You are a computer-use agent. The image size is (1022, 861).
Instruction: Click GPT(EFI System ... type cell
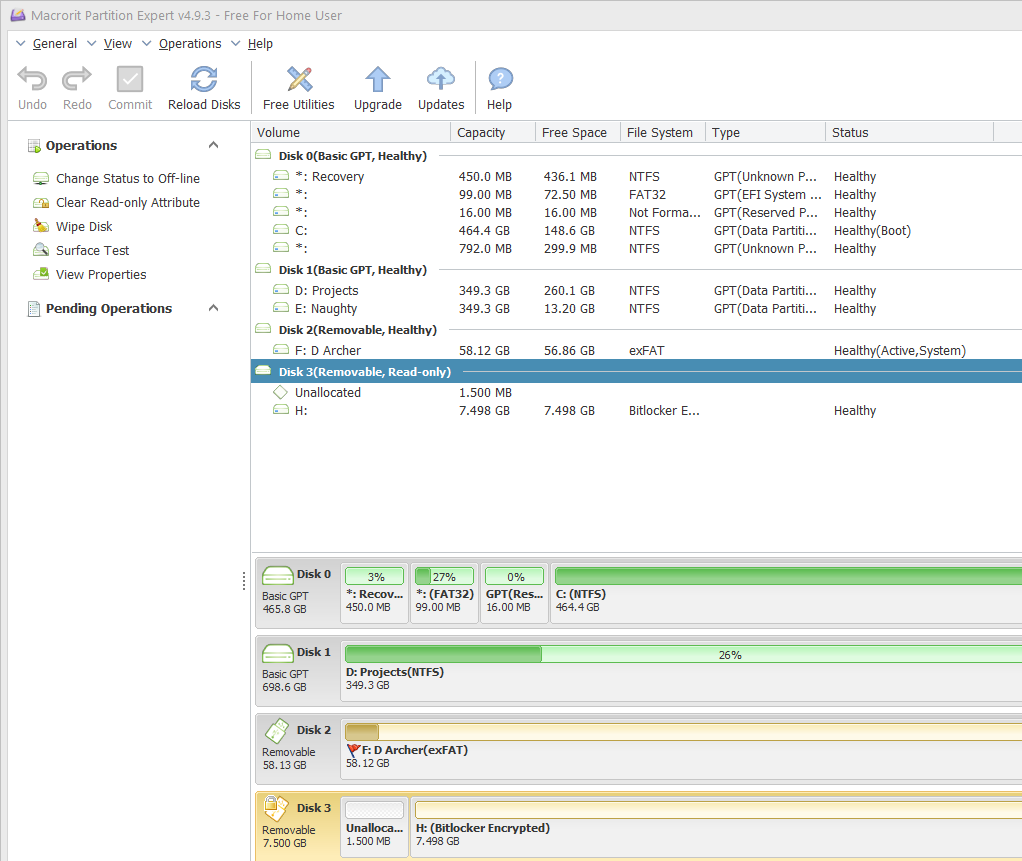[767, 195]
